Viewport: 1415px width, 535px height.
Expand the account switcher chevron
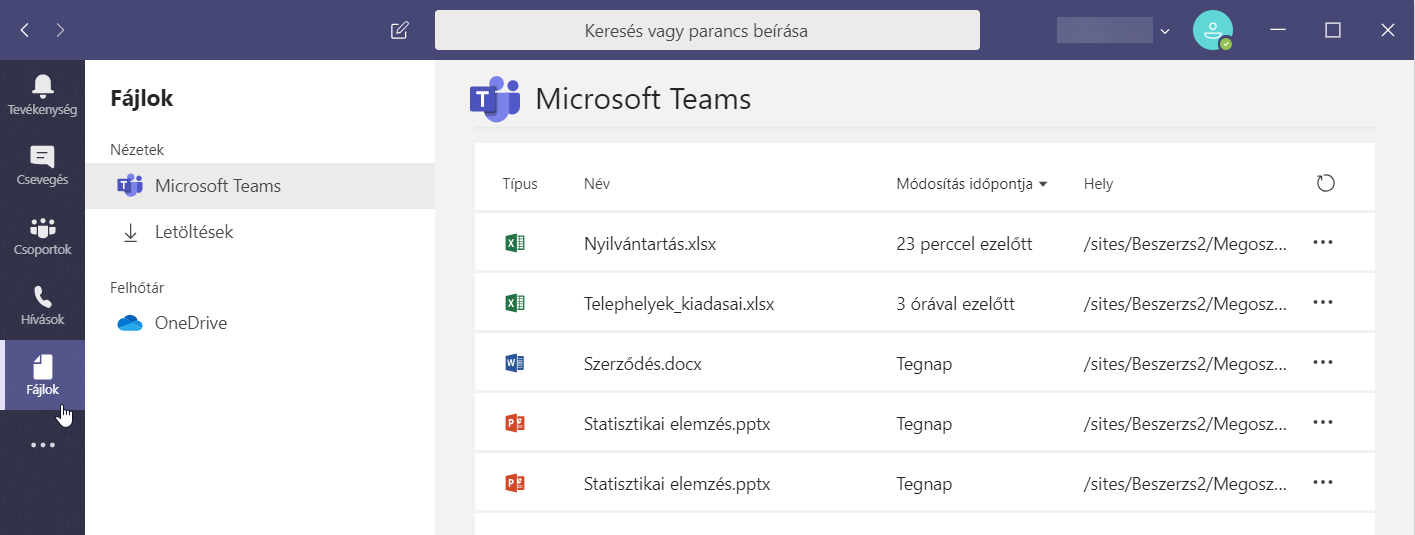pos(1165,31)
